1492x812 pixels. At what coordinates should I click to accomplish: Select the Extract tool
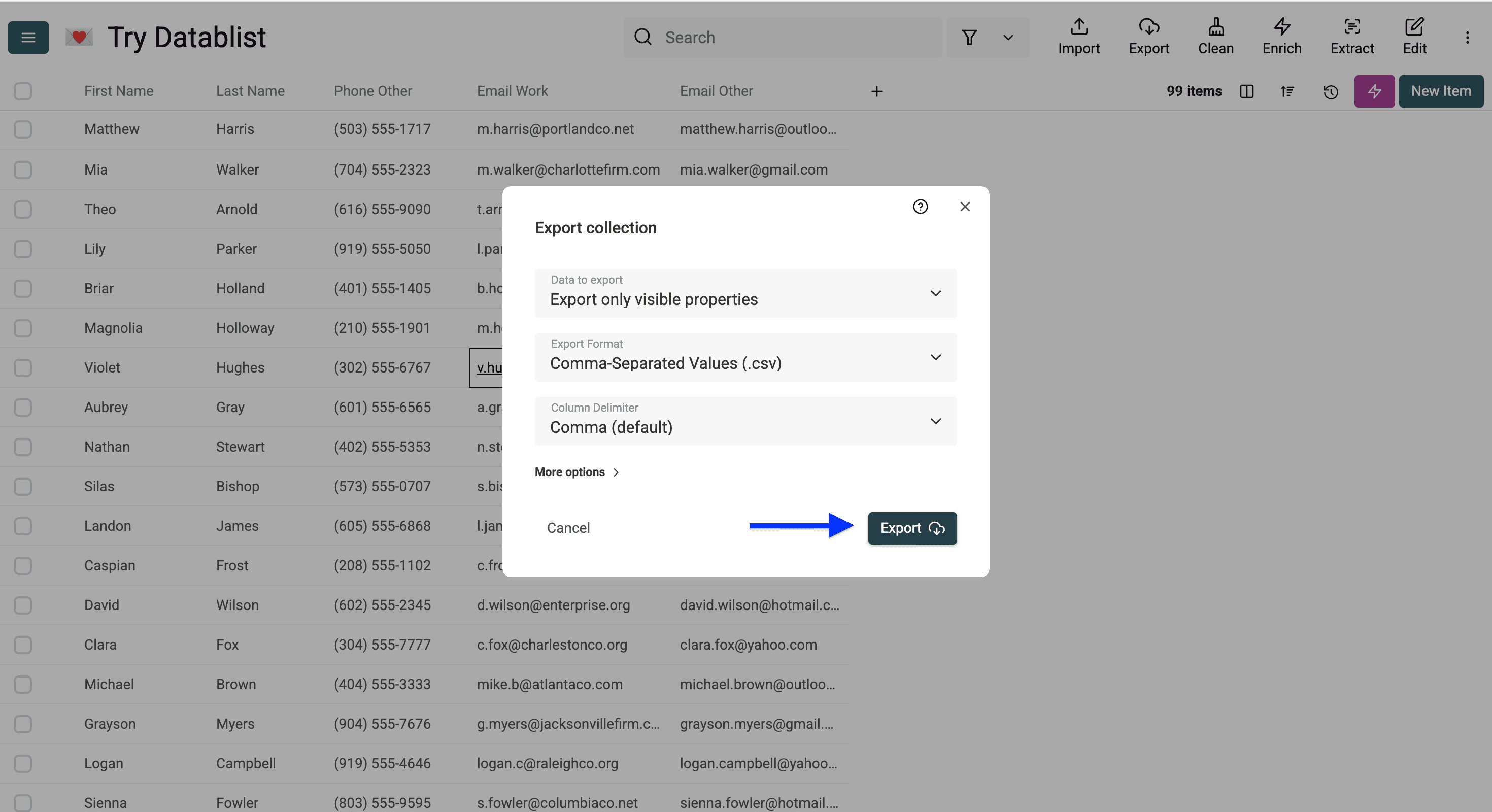click(x=1352, y=37)
